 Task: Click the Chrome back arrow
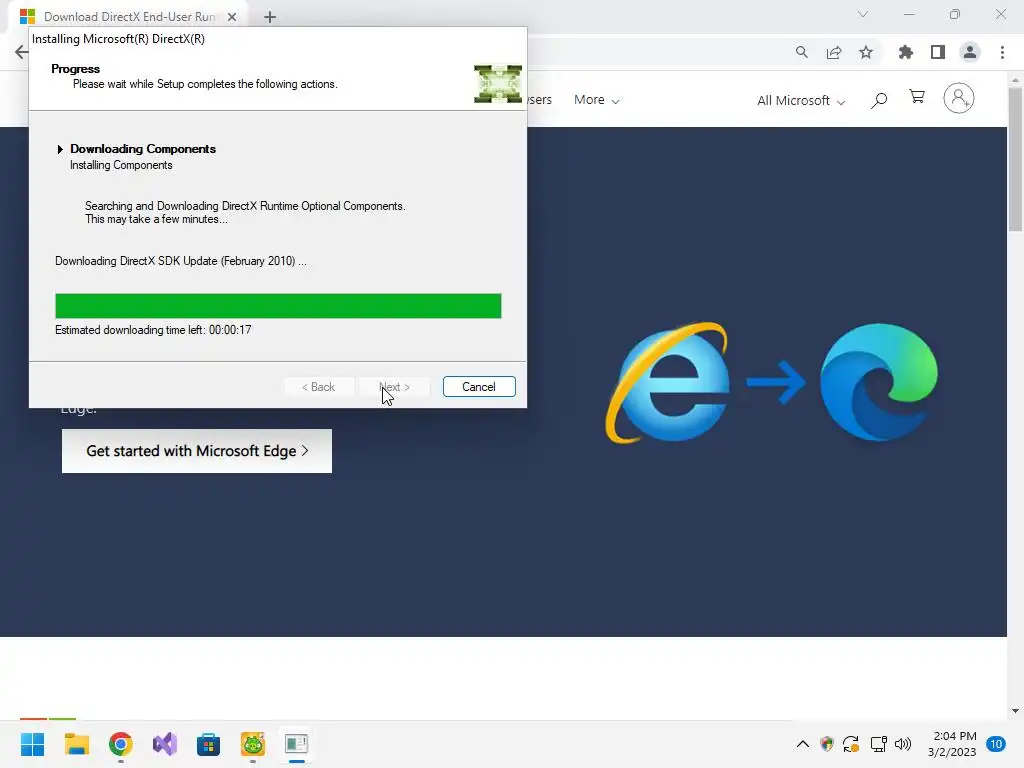[x=22, y=52]
